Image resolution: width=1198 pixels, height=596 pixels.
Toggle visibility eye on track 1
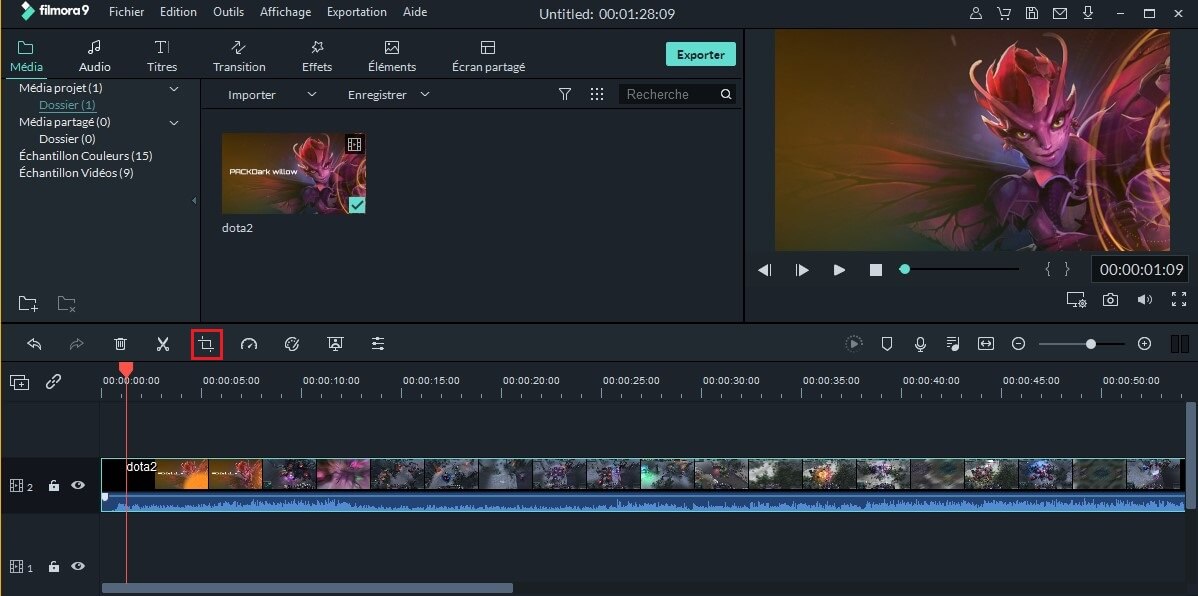coord(78,566)
